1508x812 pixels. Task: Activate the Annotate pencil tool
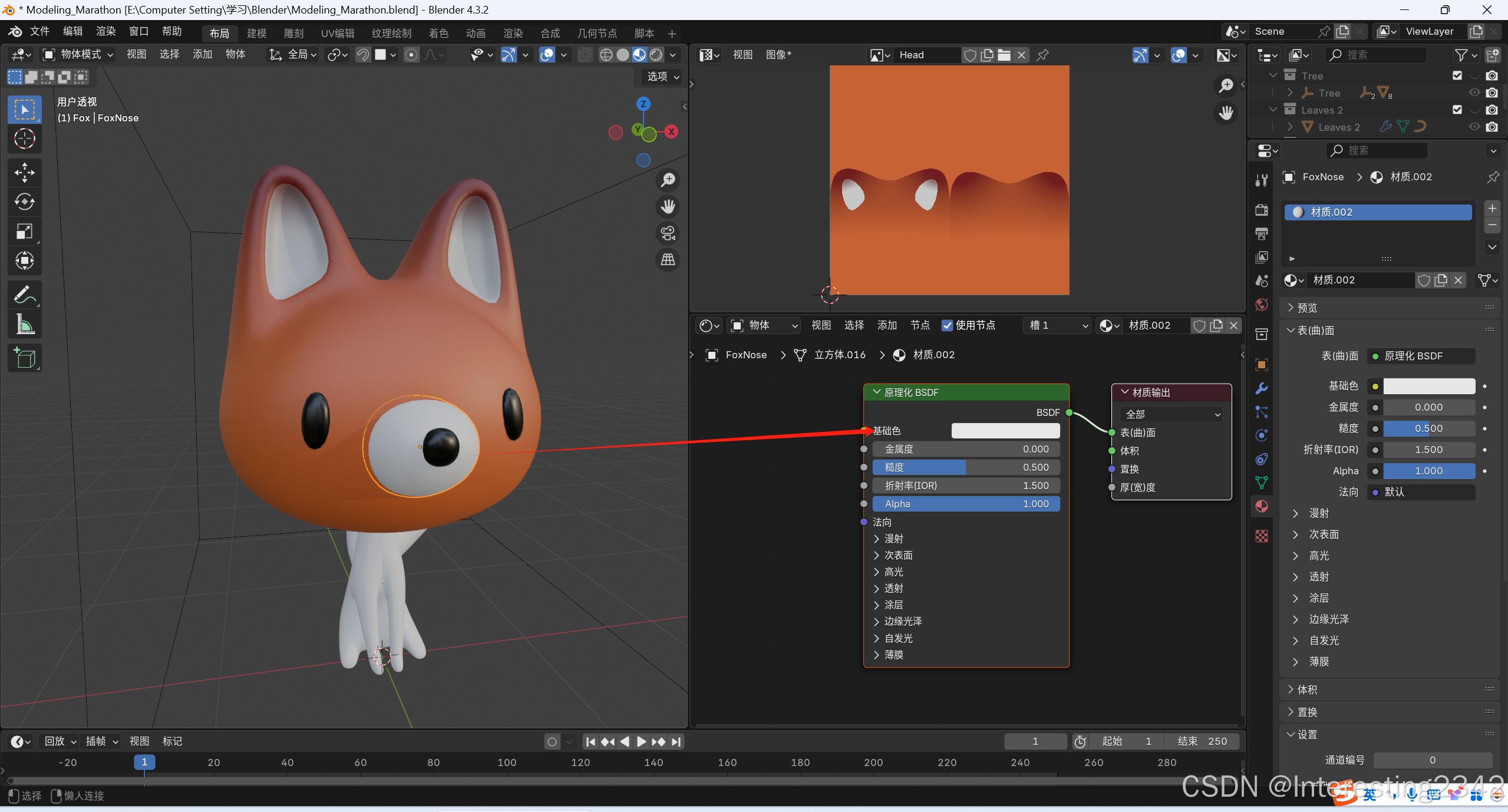tap(24, 295)
